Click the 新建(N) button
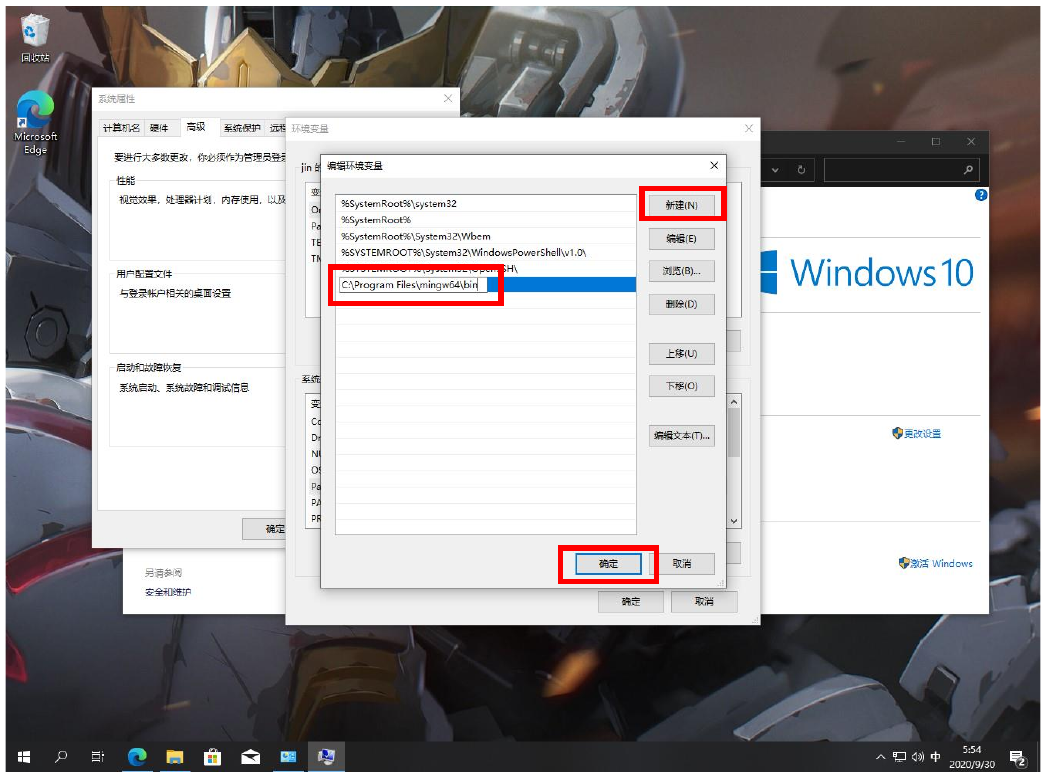Image resolution: width=1049 pixels, height=780 pixels. [x=681, y=205]
